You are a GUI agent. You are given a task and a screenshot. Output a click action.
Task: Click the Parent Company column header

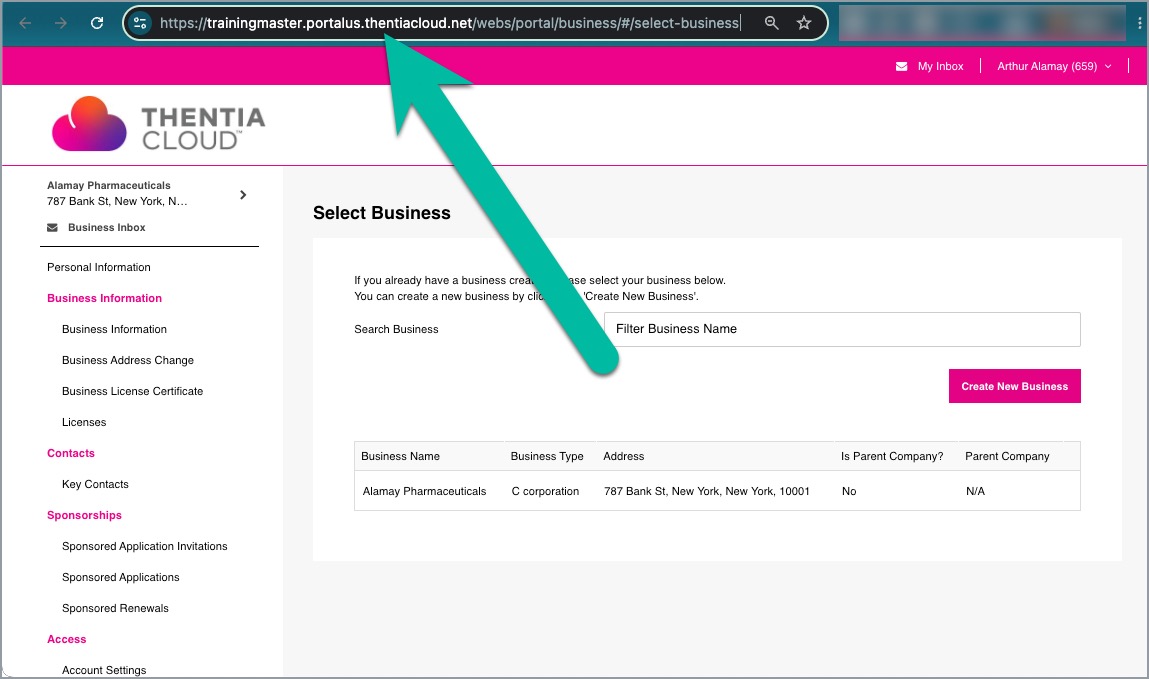[x=1007, y=456]
